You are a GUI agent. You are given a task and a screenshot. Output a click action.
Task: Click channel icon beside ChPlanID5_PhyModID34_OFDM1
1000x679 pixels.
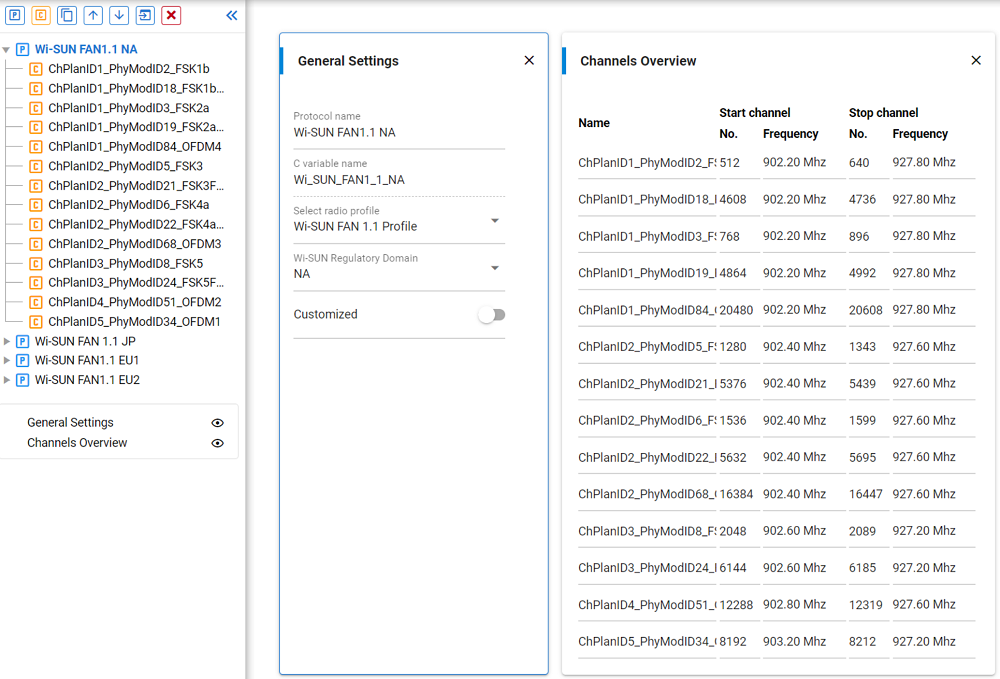[x=36, y=322]
